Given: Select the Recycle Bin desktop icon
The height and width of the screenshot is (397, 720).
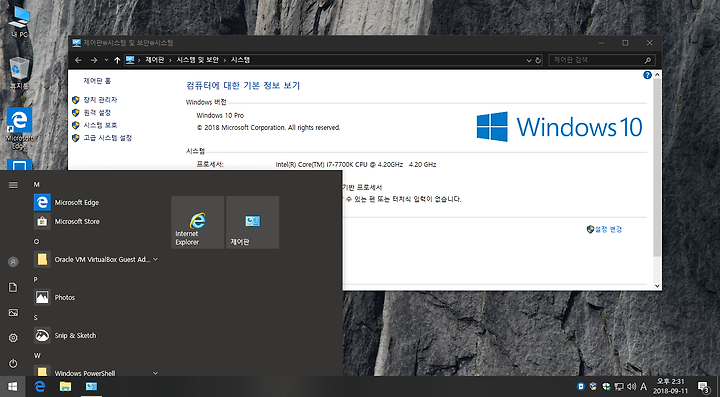Looking at the screenshot, I should (19, 73).
